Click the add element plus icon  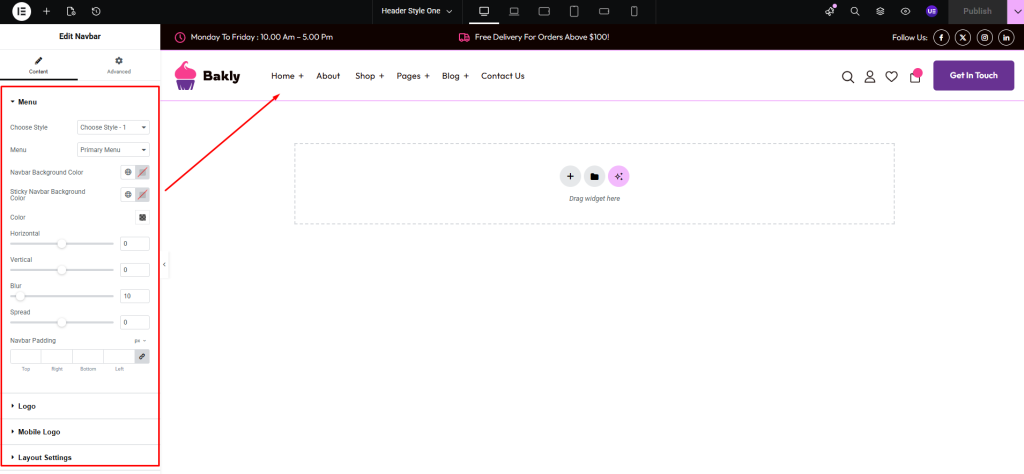(x=46, y=11)
